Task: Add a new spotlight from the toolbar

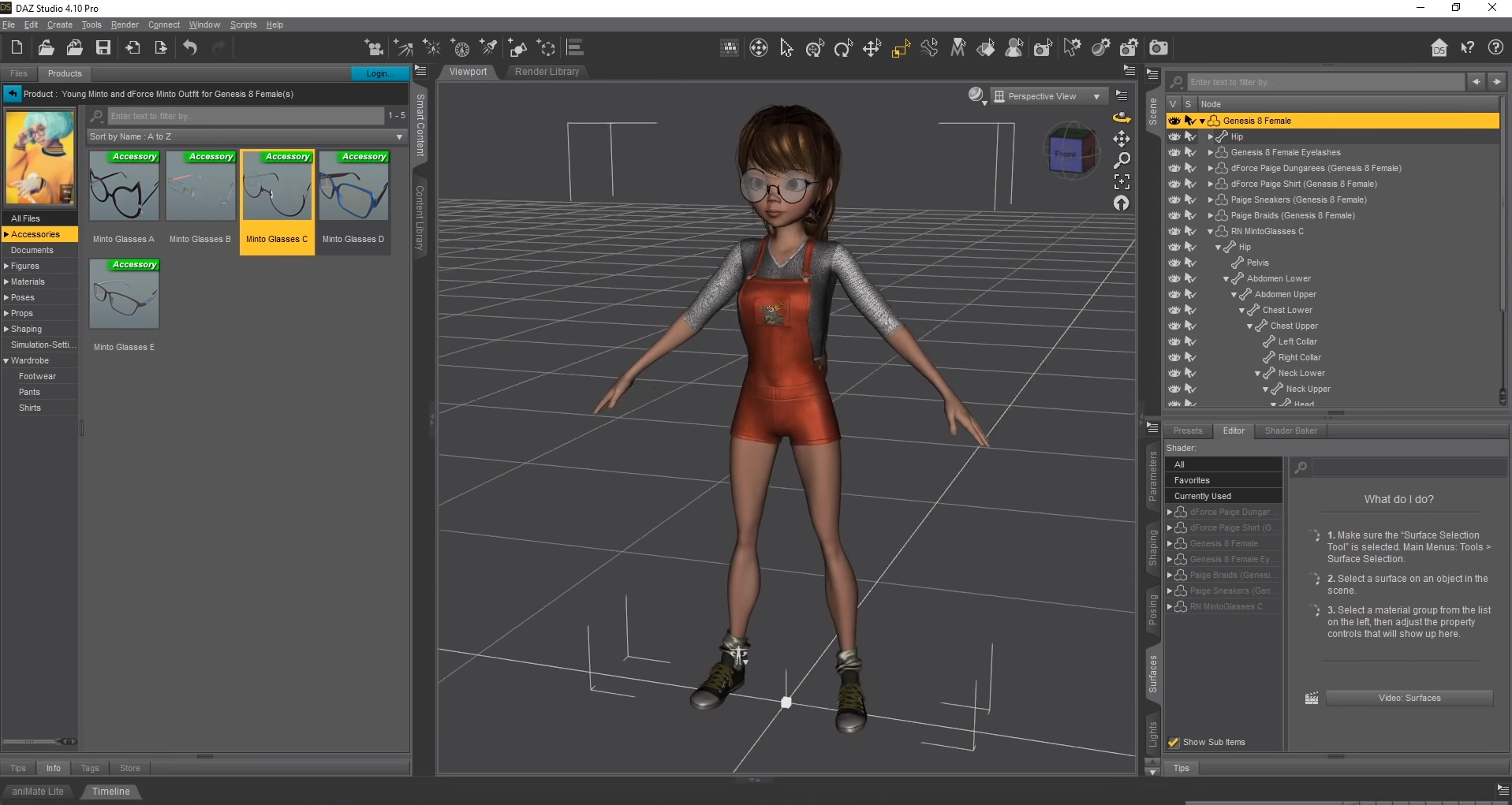Action: click(x=489, y=48)
